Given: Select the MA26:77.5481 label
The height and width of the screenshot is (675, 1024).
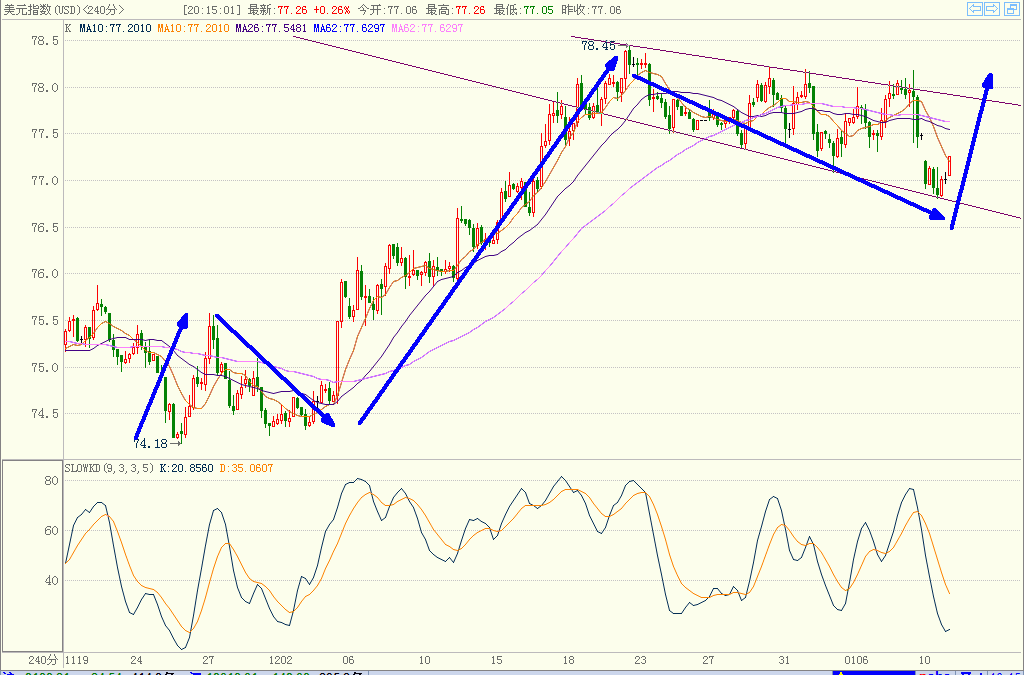Looking at the screenshot, I should tap(271, 29).
